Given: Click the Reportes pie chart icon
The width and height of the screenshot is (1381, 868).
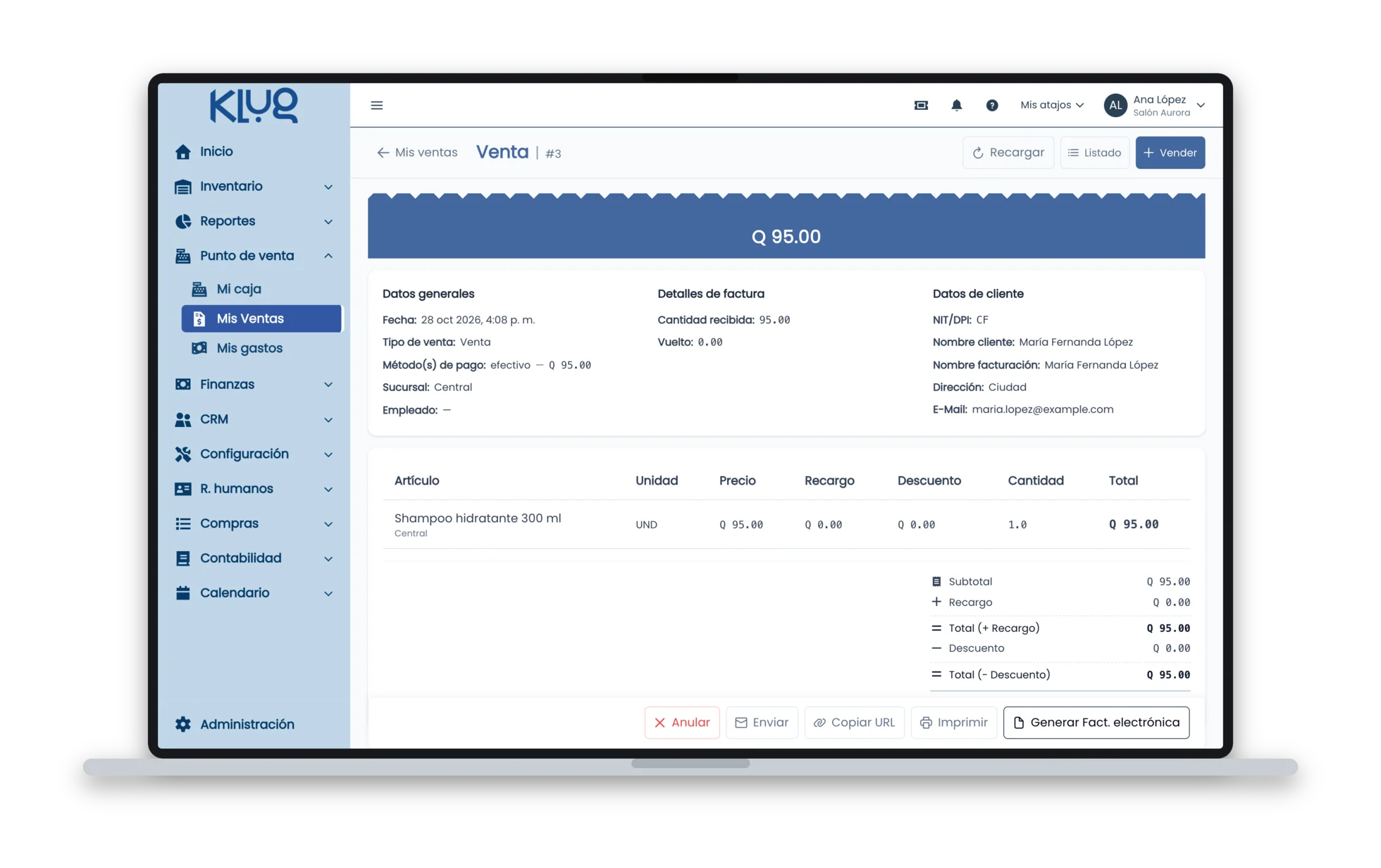Looking at the screenshot, I should [183, 221].
